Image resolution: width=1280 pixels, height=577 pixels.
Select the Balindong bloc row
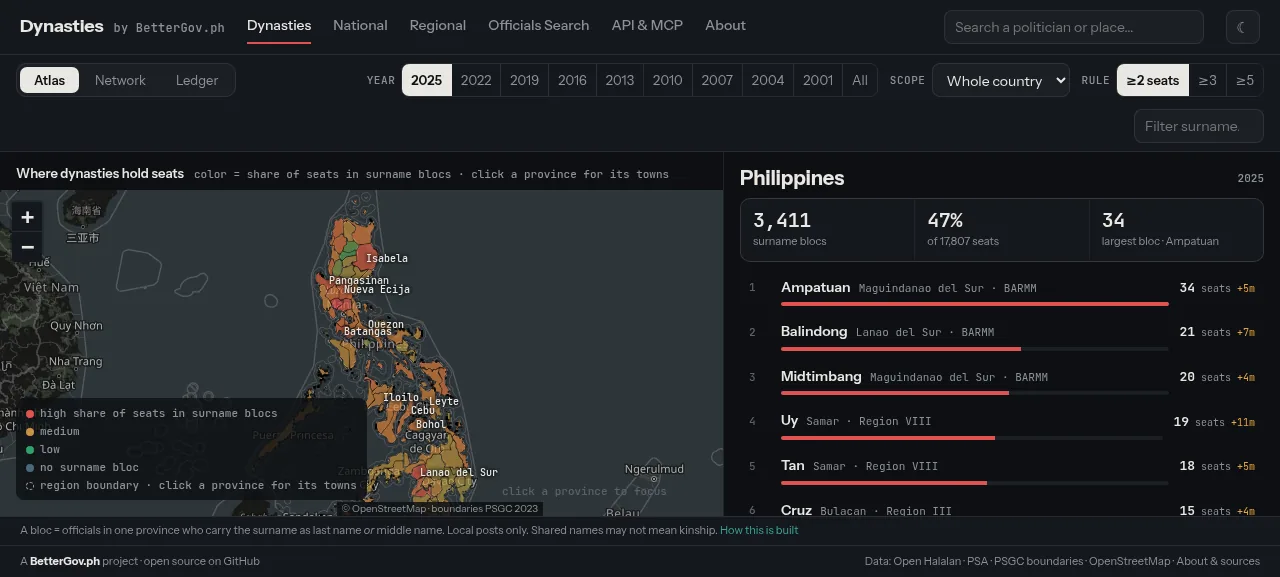(1002, 339)
